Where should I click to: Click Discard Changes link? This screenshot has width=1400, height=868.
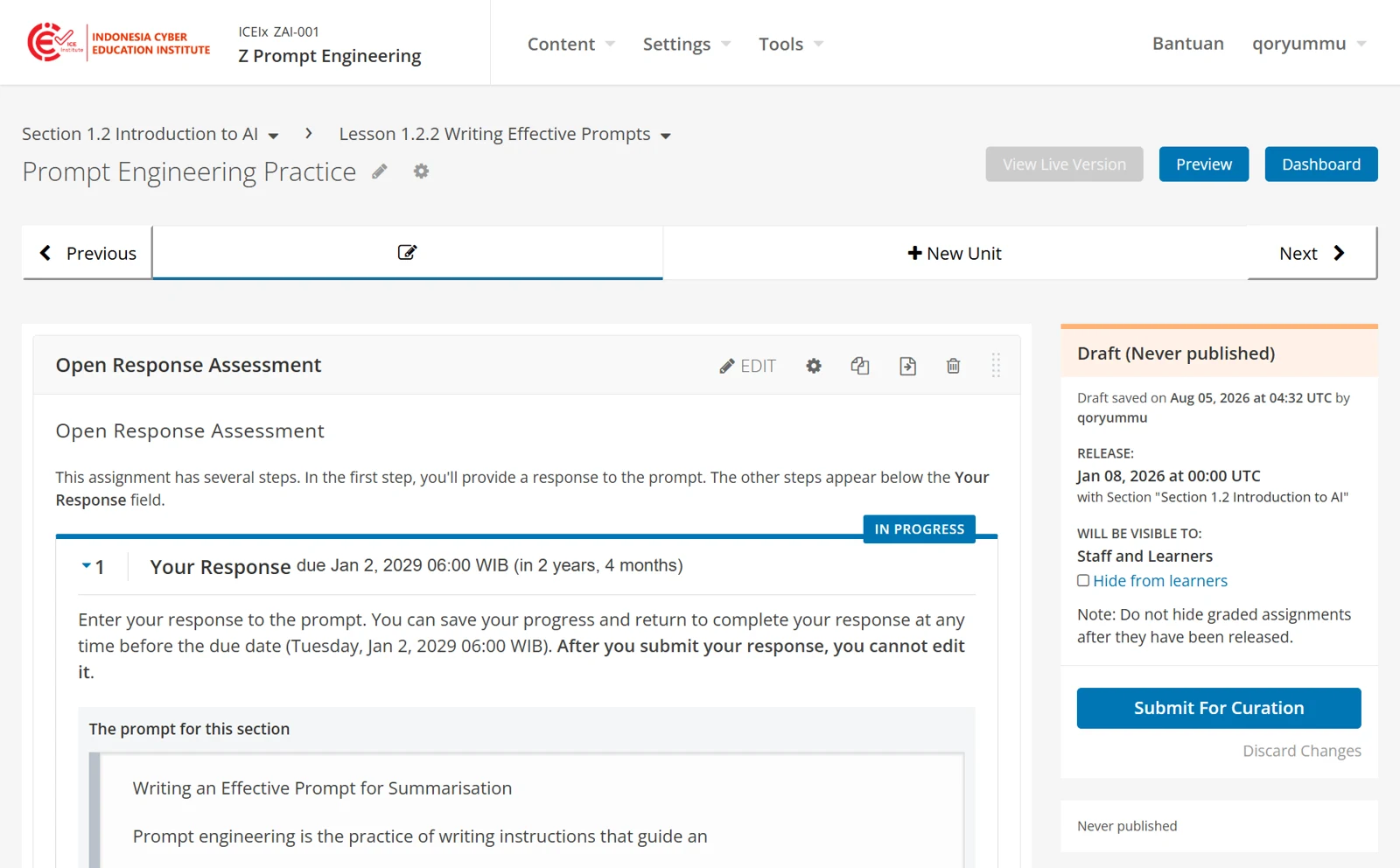pos(1302,751)
